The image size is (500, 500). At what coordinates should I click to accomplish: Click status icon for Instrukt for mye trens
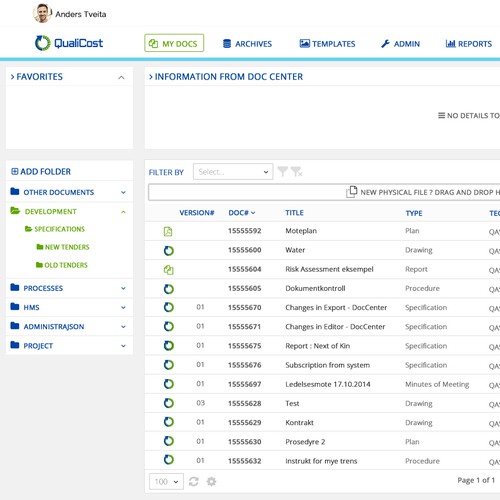[169, 460]
